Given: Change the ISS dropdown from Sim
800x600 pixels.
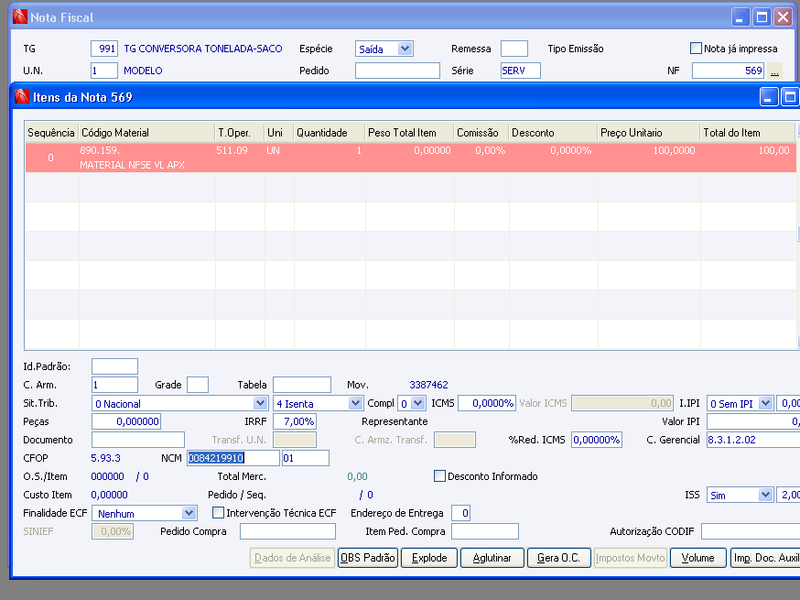Looking at the screenshot, I should pos(764,495).
